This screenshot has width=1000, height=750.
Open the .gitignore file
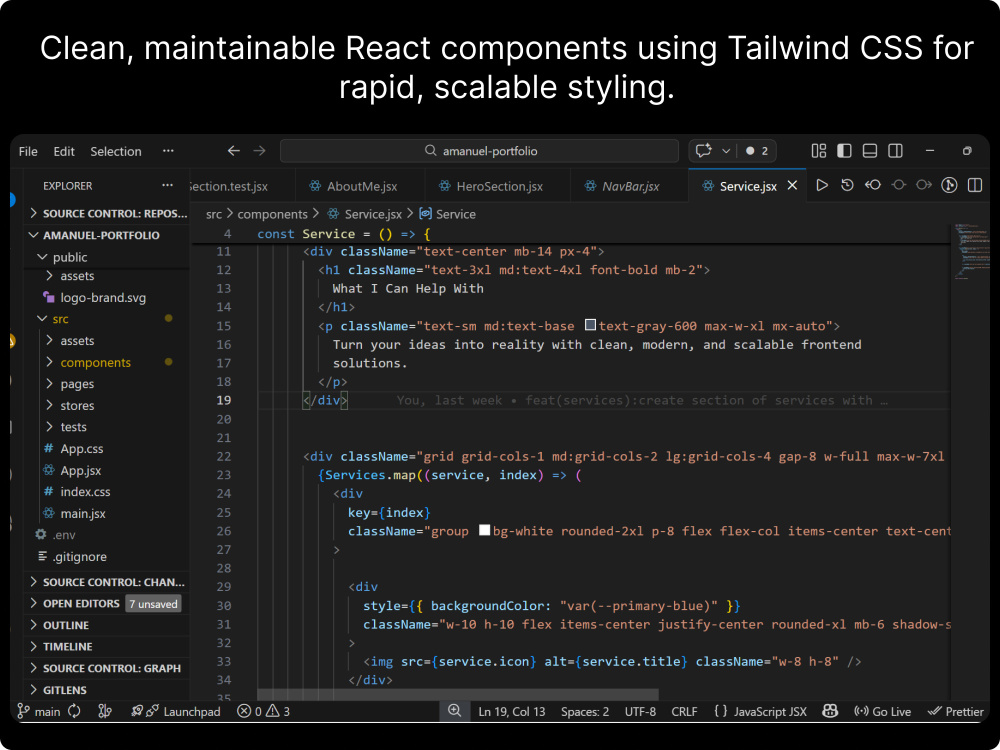(107, 557)
